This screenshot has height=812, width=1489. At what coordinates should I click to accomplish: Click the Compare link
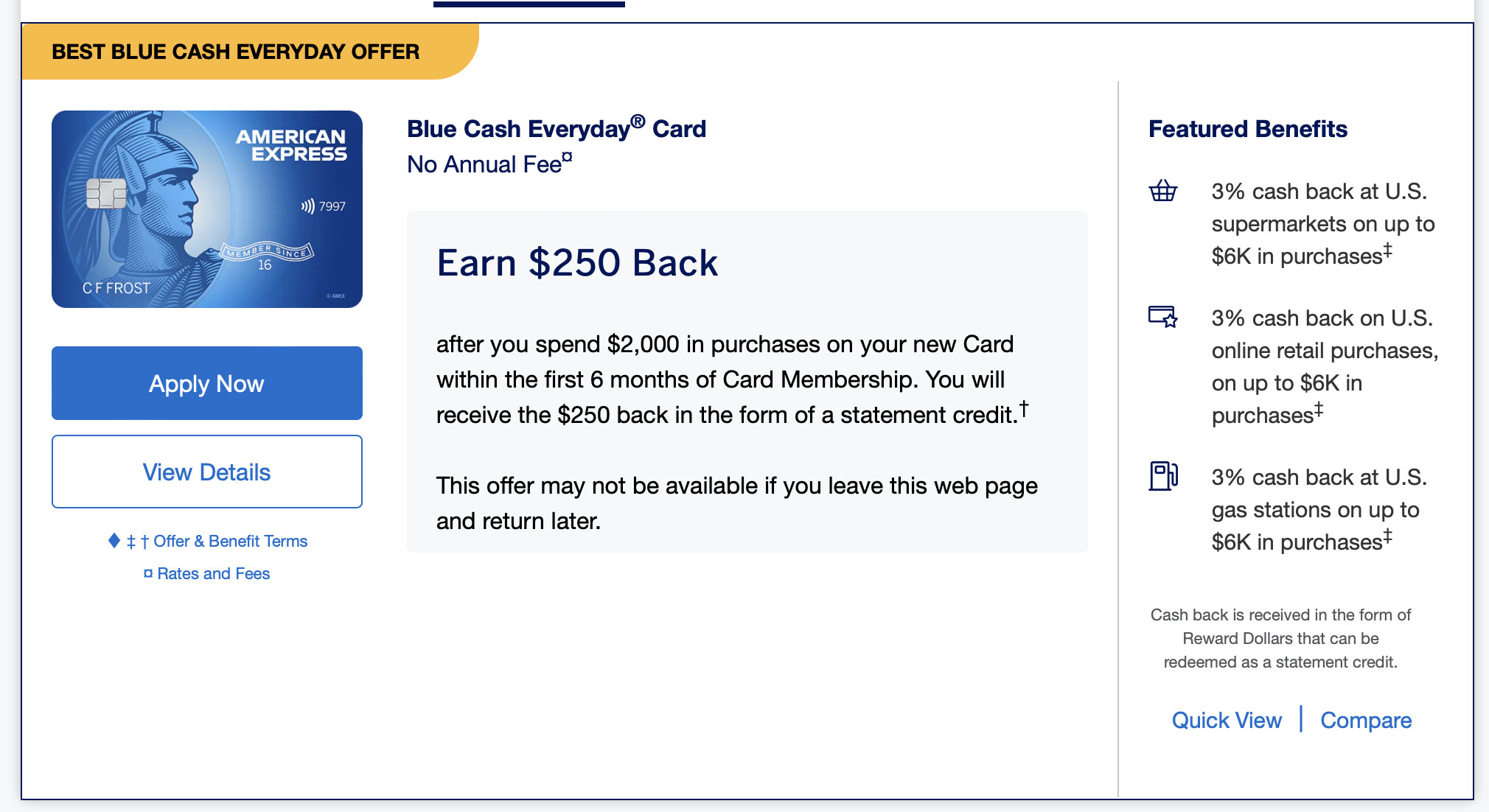(x=1366, y=720)
